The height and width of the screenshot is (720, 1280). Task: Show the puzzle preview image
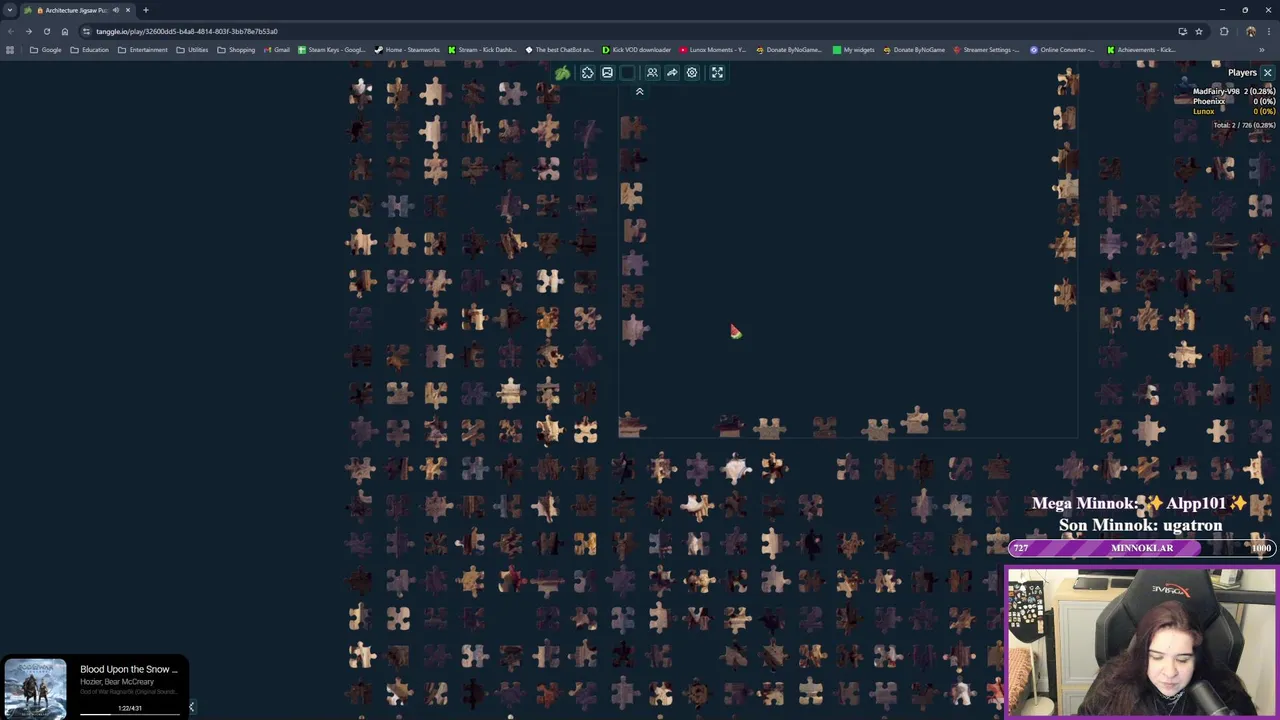pos(607,73)
